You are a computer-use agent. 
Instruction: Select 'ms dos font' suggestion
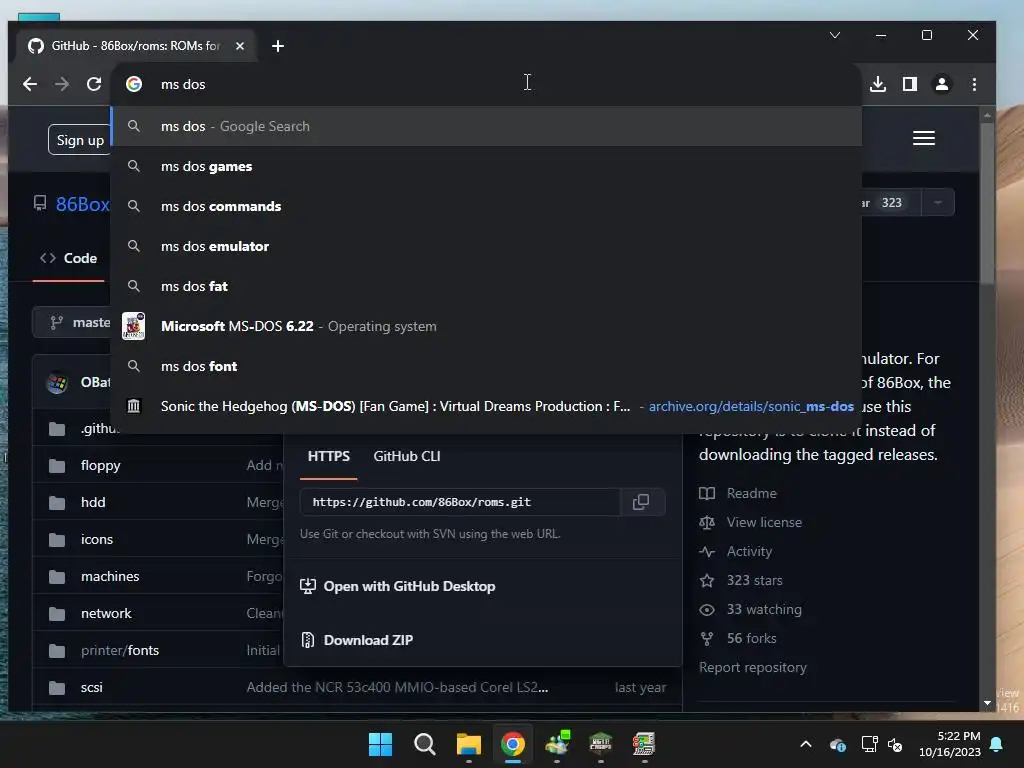pyautogui.click(x=487, y=366)
